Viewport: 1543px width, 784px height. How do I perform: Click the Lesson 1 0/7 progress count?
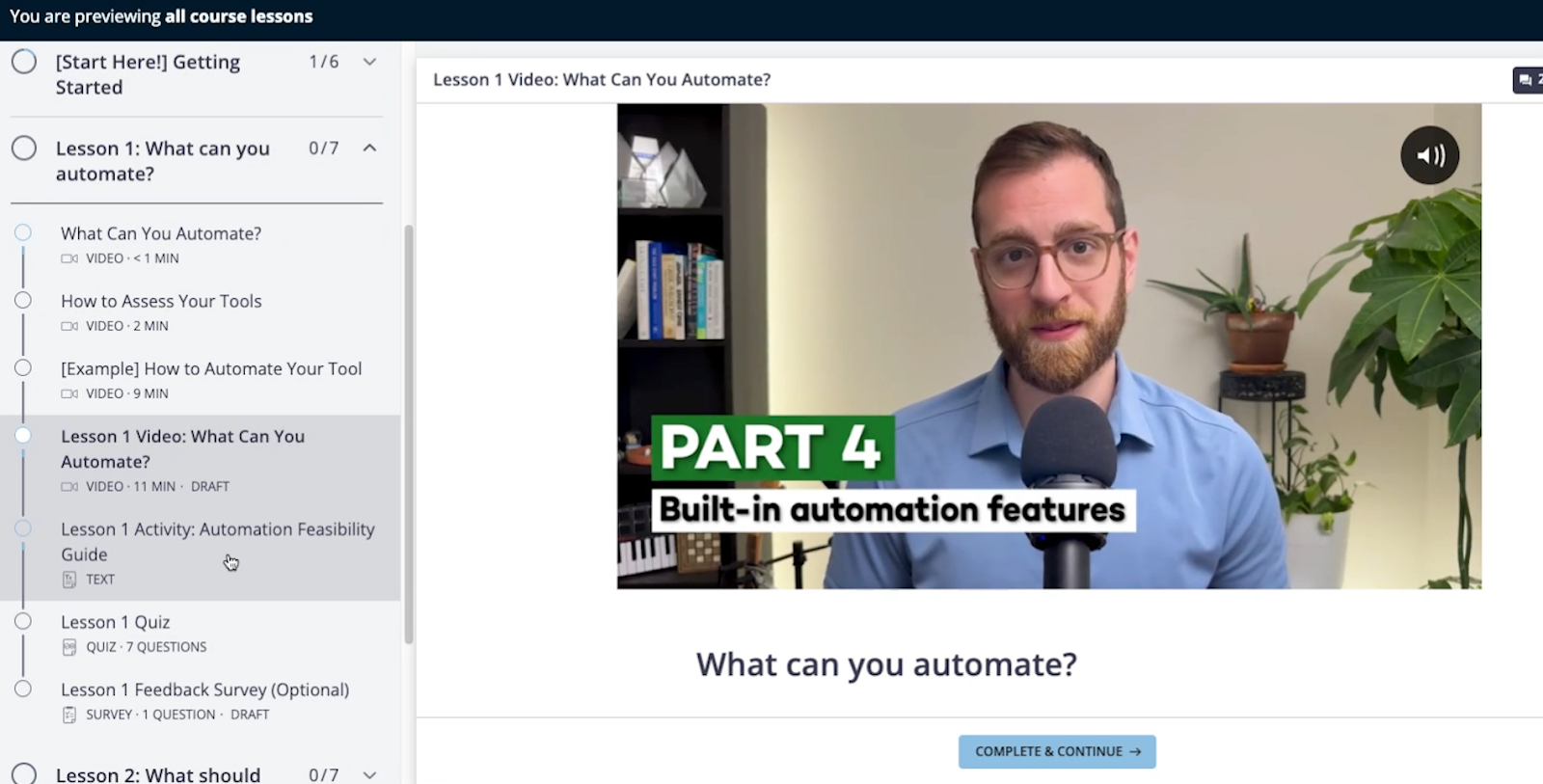click(x=324, y=148)
